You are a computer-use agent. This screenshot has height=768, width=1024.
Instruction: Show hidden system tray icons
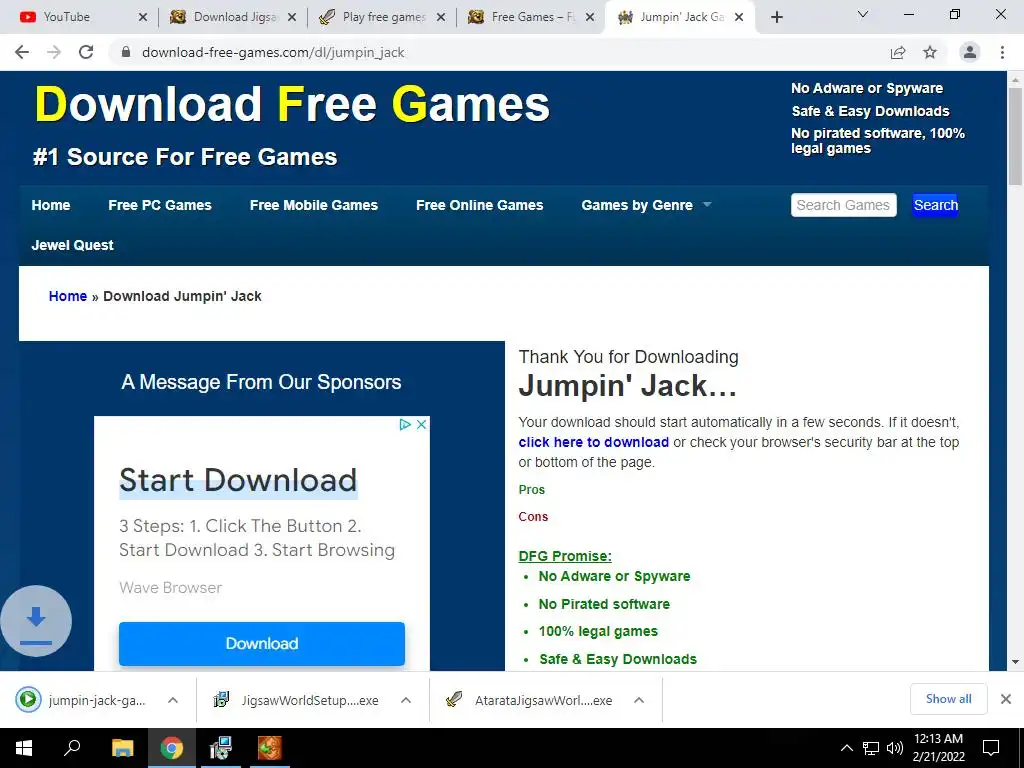point(846,748)
